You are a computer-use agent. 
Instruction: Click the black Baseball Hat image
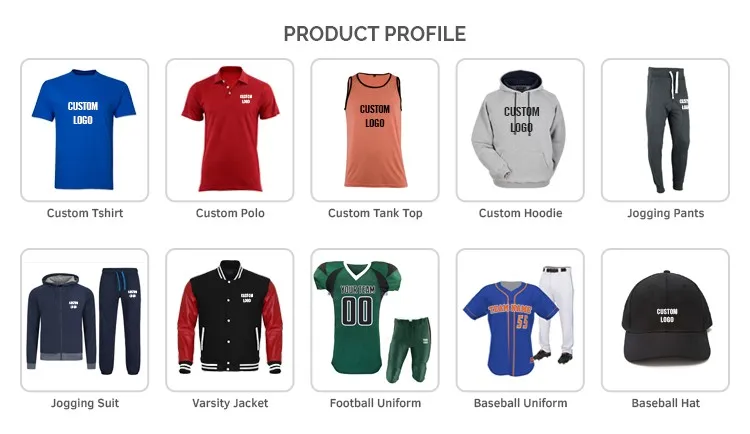(x=665, y=320)
